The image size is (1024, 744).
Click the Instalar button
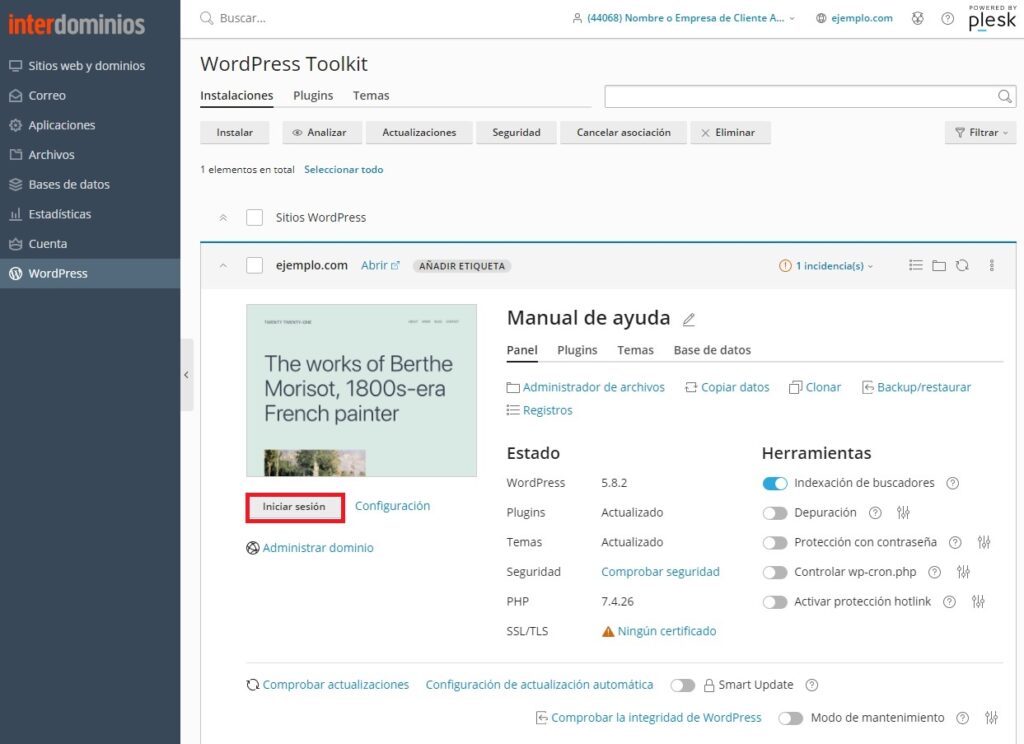pyautogui.click(x=234, y=133)
